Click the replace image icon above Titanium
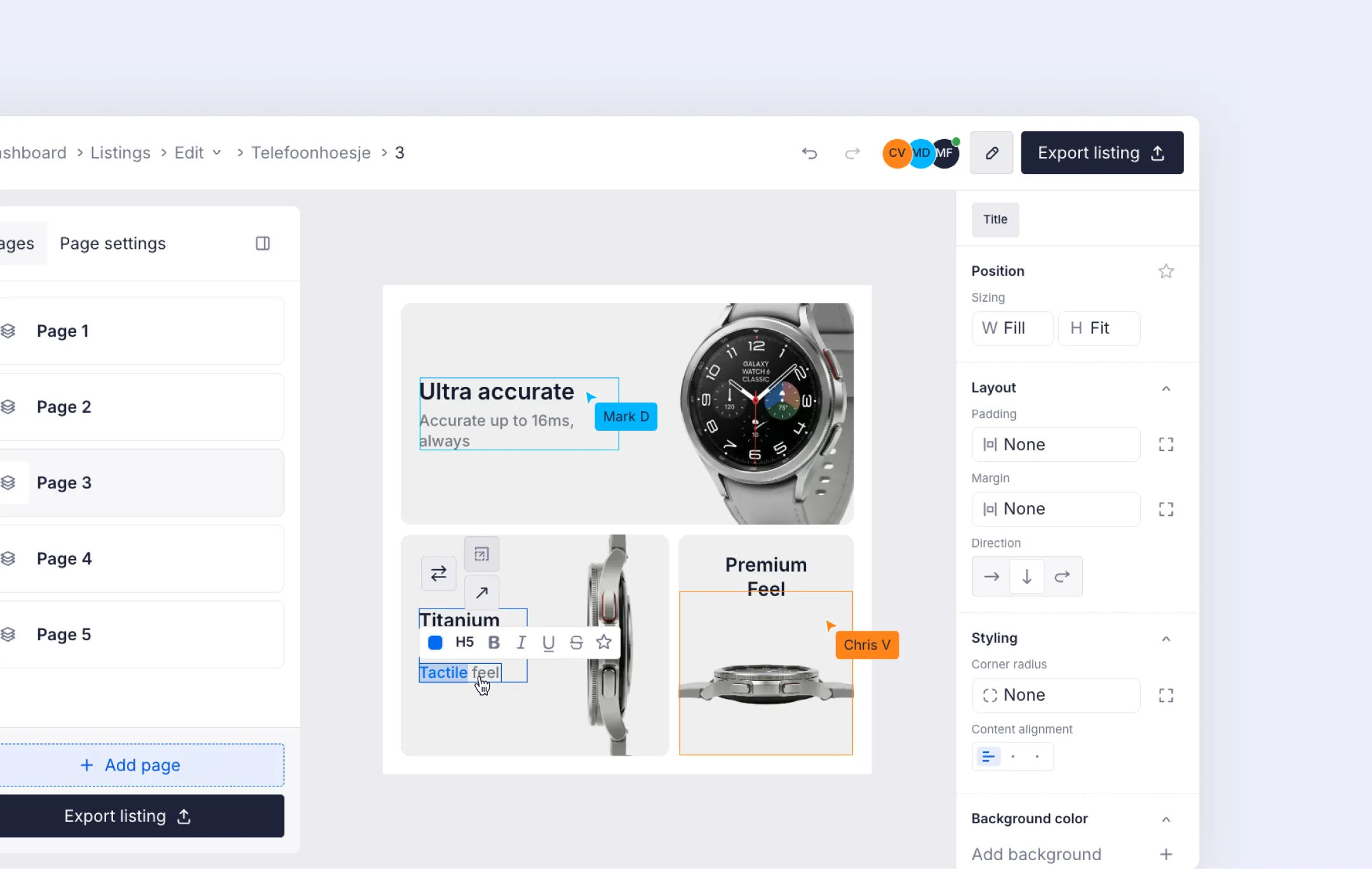Viewport: 1372px width, 869px height. pos(481,555)
